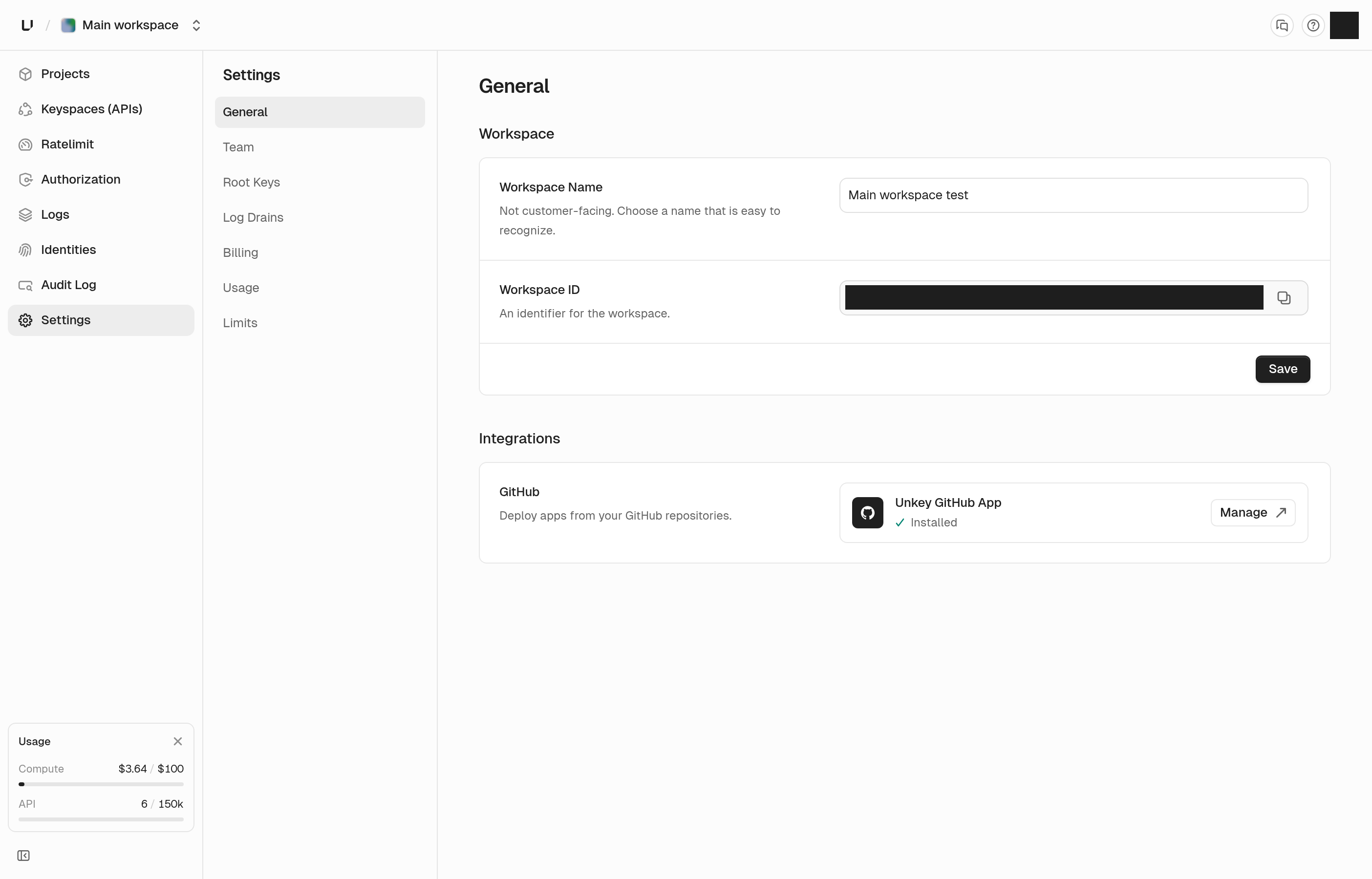
Task: Click the Settings gear icon
Action: (25, 320)
